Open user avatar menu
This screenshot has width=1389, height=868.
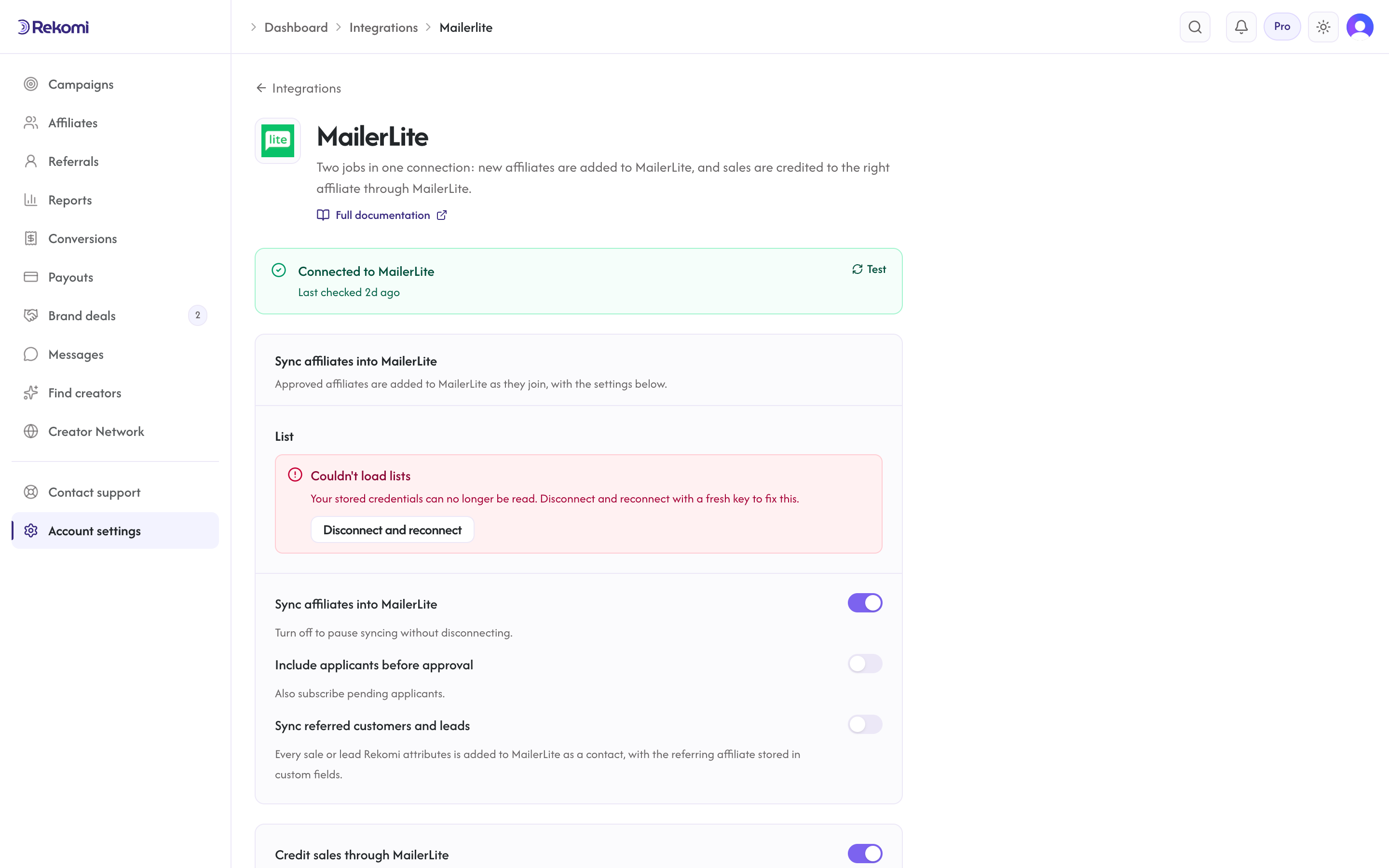click(x=1360, y=27)
